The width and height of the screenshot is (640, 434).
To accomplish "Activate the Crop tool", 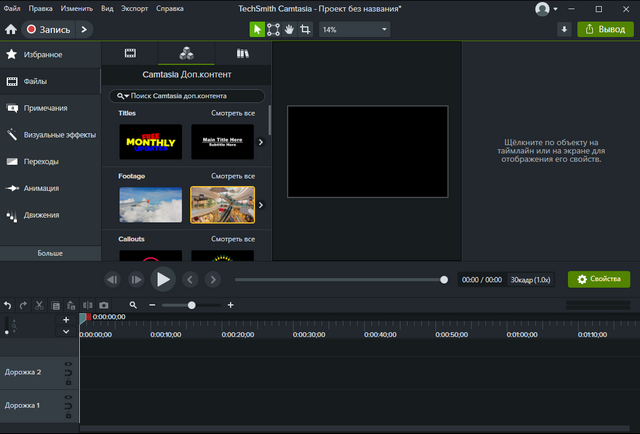I will 305,29.
